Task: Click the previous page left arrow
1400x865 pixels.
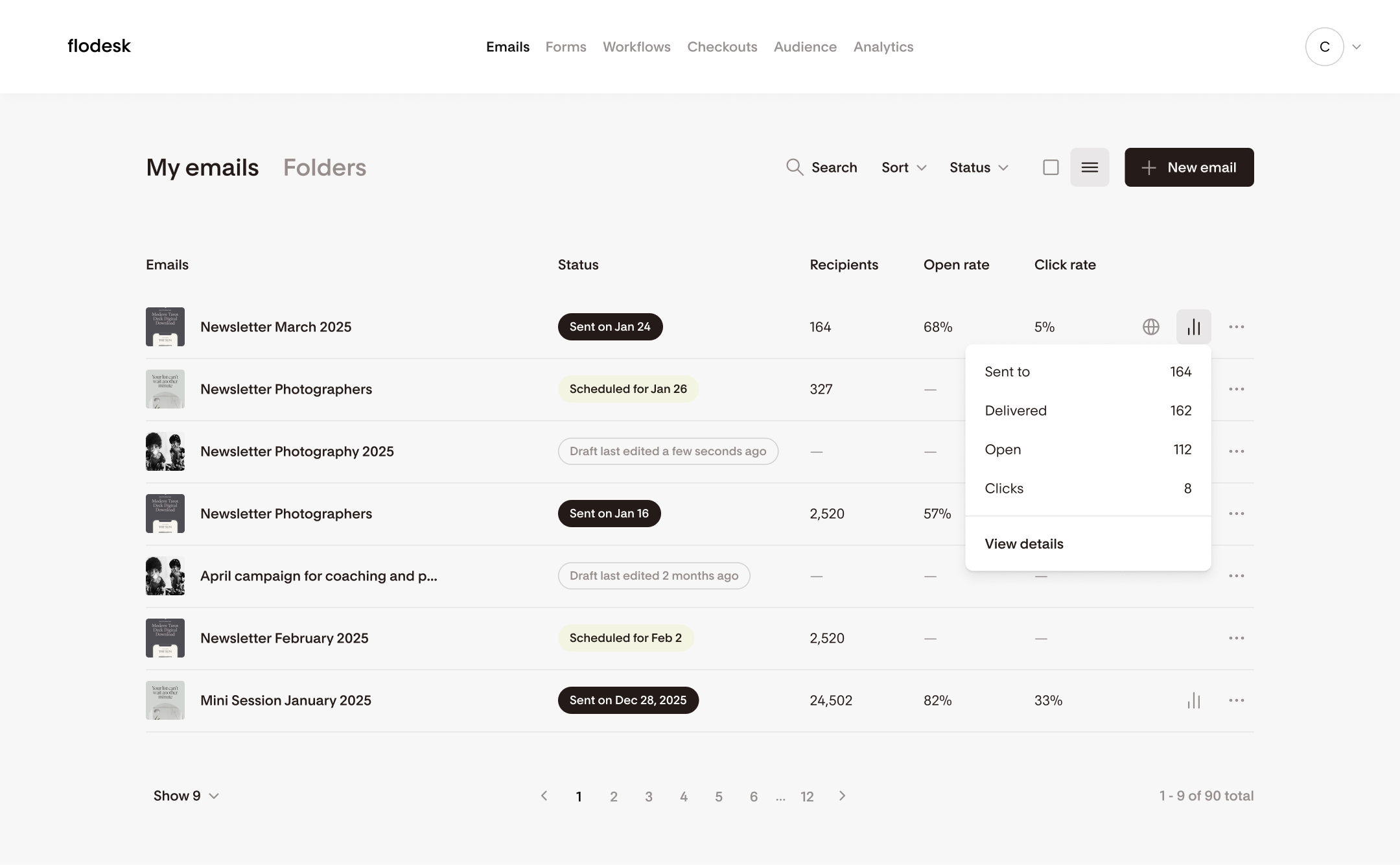Action: 544,796
